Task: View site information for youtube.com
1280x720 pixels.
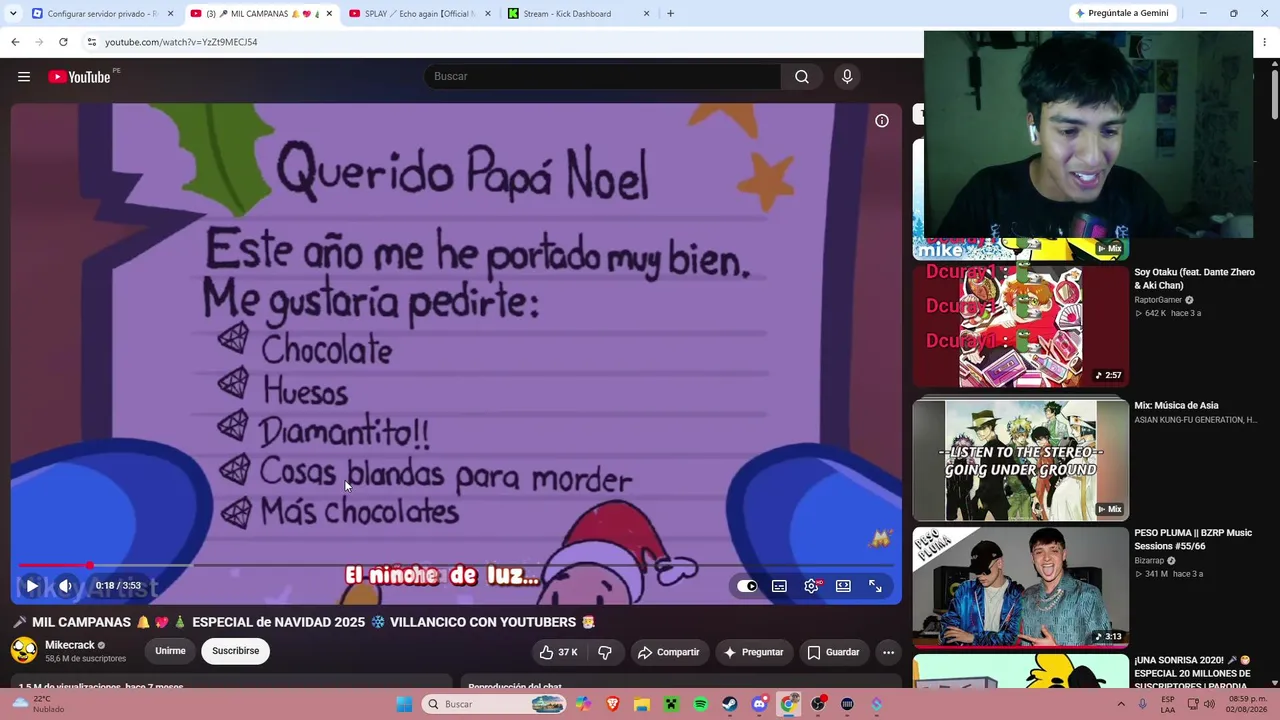Action: click(x=91, y=42)
